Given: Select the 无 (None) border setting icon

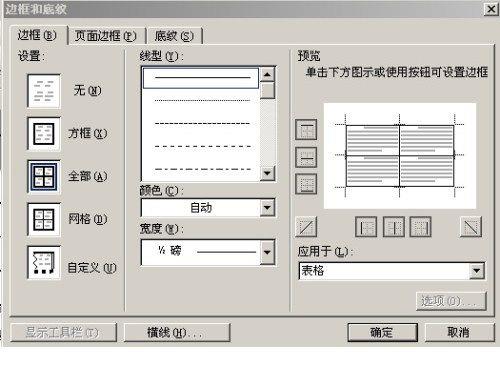Looking at the screenshot, I should (44, 91).
